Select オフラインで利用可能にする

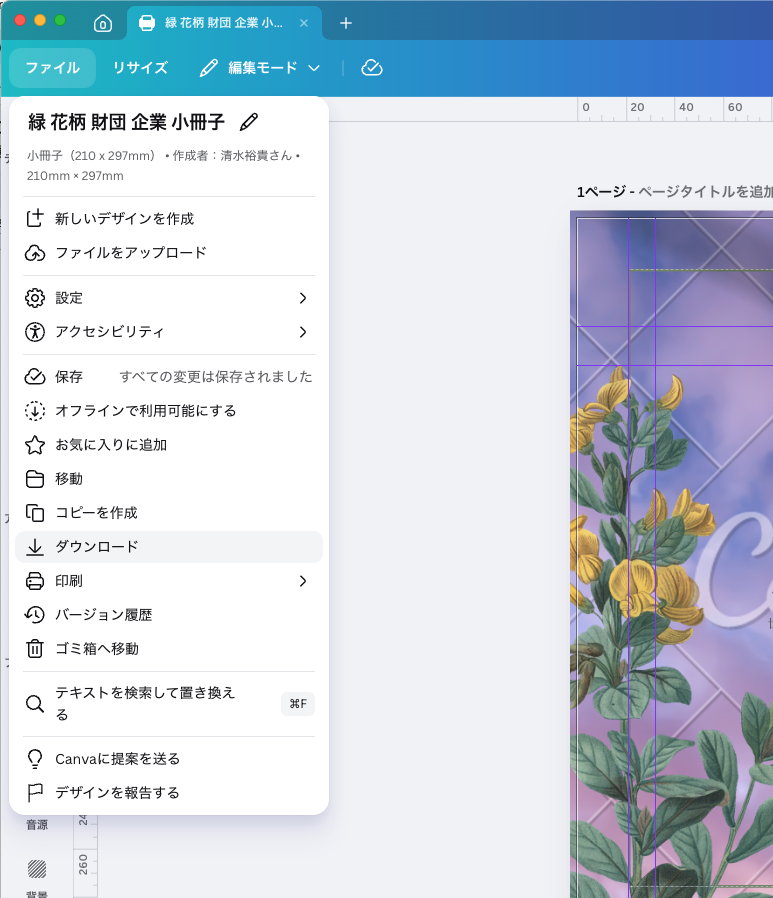tap(169, 411)
